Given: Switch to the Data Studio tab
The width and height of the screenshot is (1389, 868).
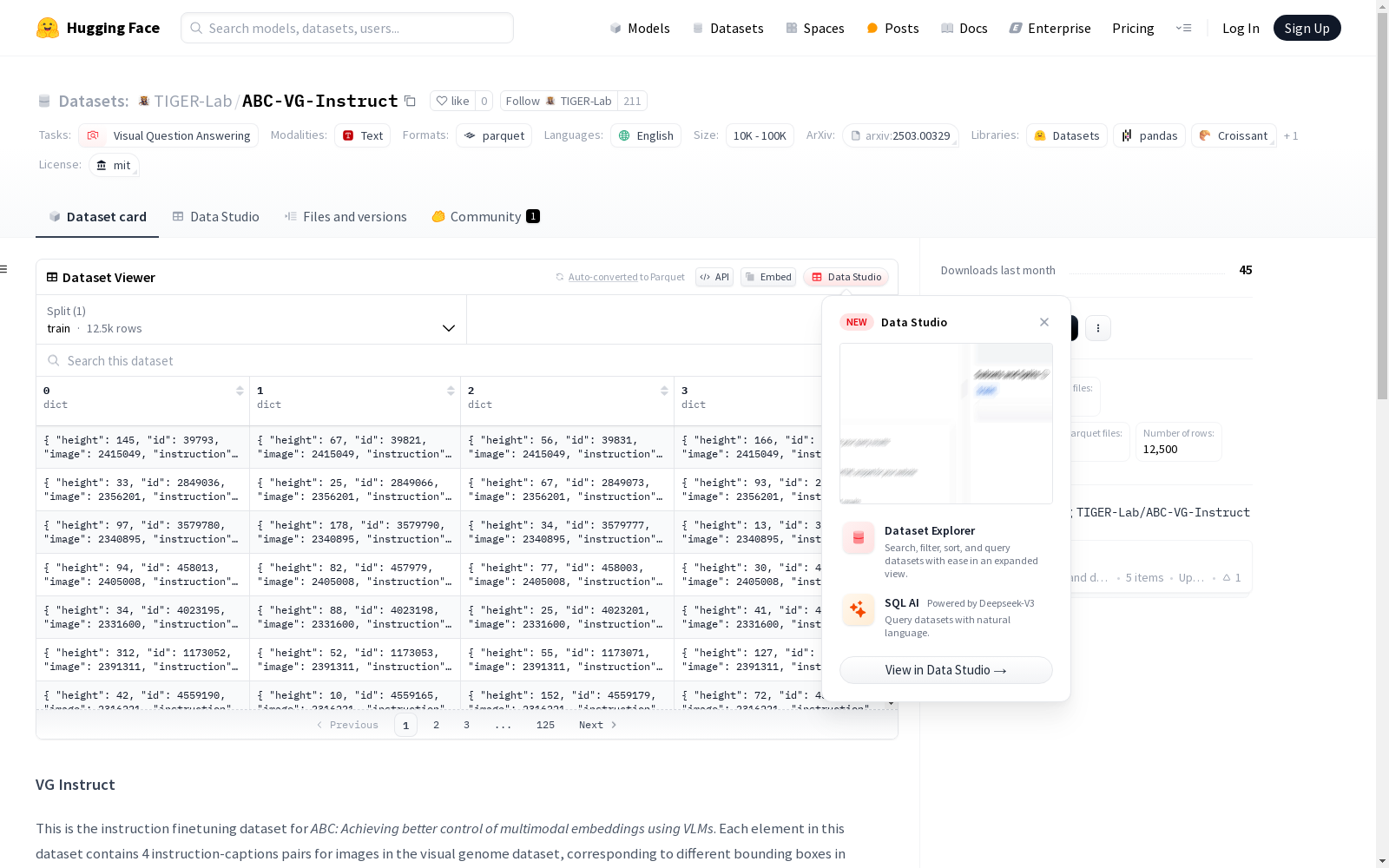Looking at the screenshot, I should pyautogui.click(x=216, y=217).
